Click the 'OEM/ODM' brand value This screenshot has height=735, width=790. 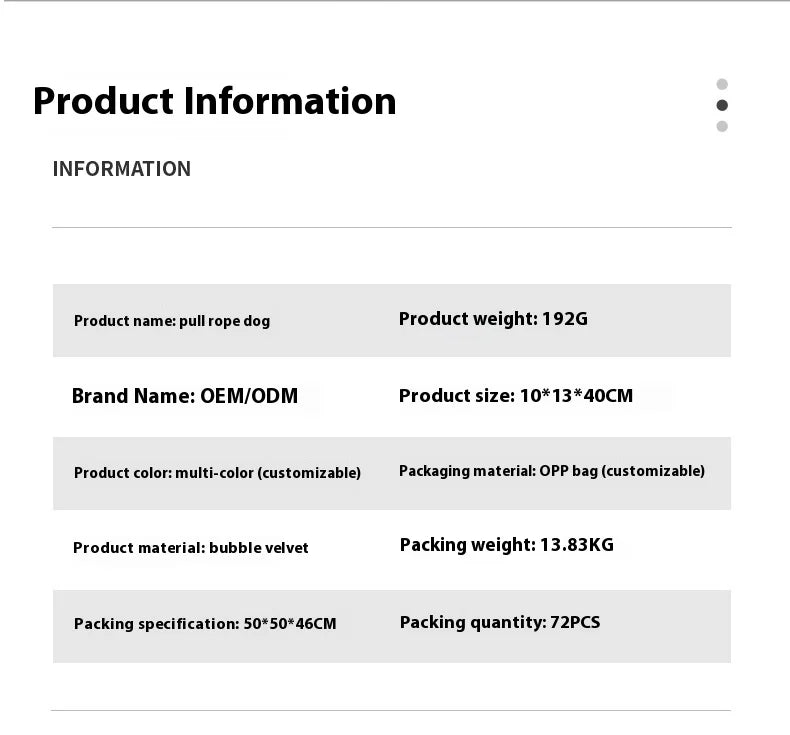pyautogui.click(x=249, y=396)
